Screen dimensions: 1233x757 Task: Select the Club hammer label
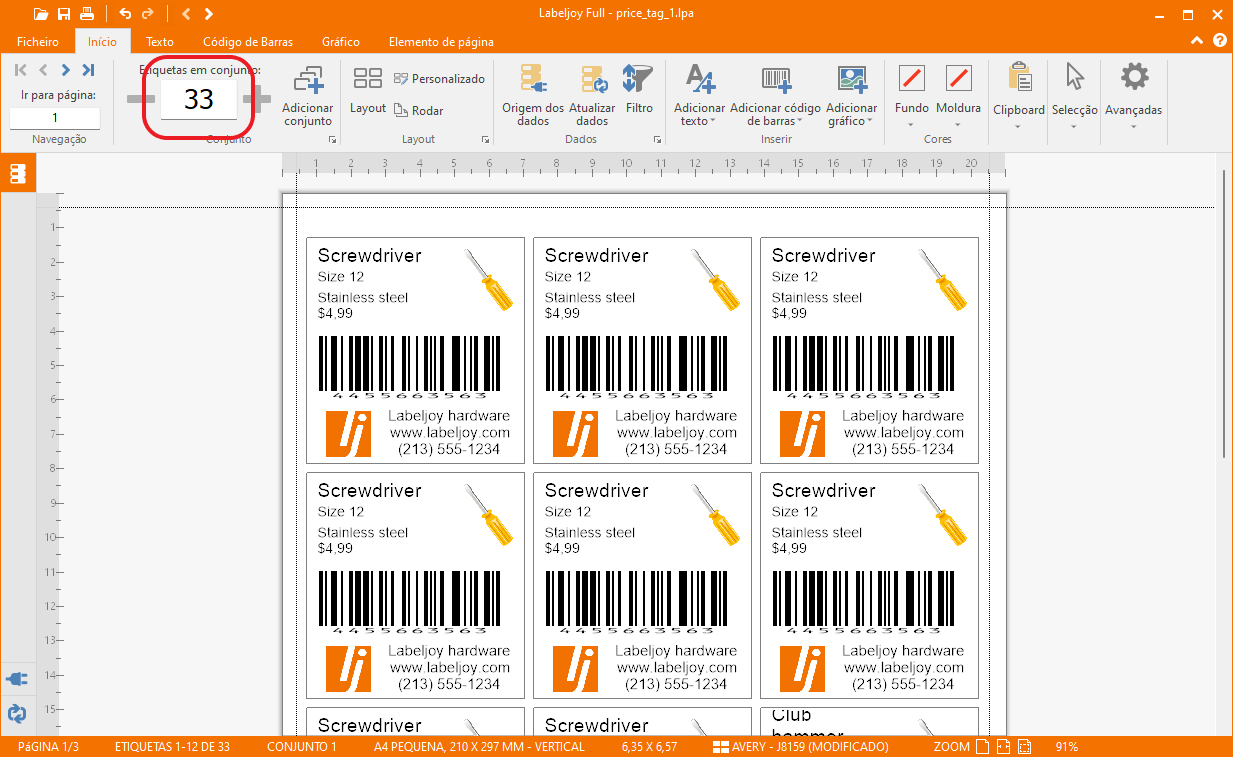(869, 722)
